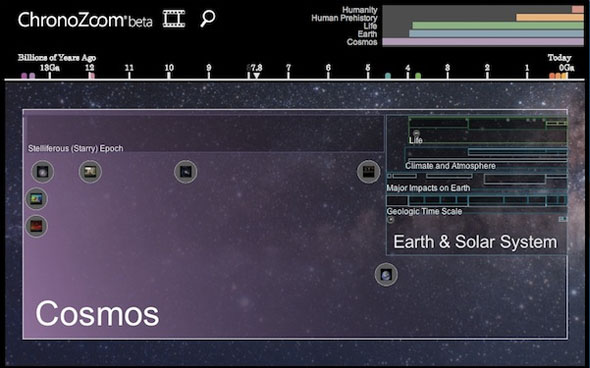Click the ChronoZoom beta logo
The image size is (590, 368).
(x=85, y=19)
